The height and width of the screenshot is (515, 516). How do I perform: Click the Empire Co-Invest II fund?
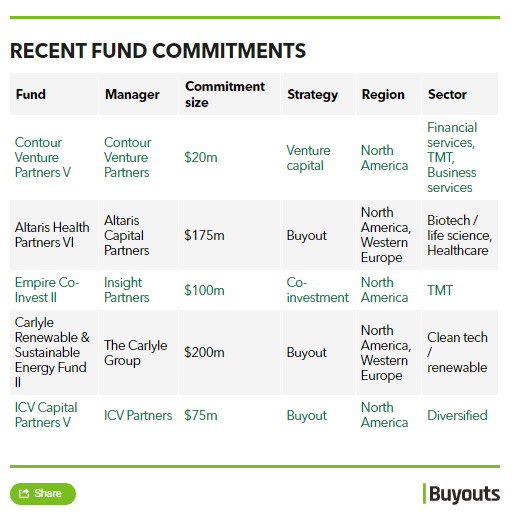click(x=47, y=290)
